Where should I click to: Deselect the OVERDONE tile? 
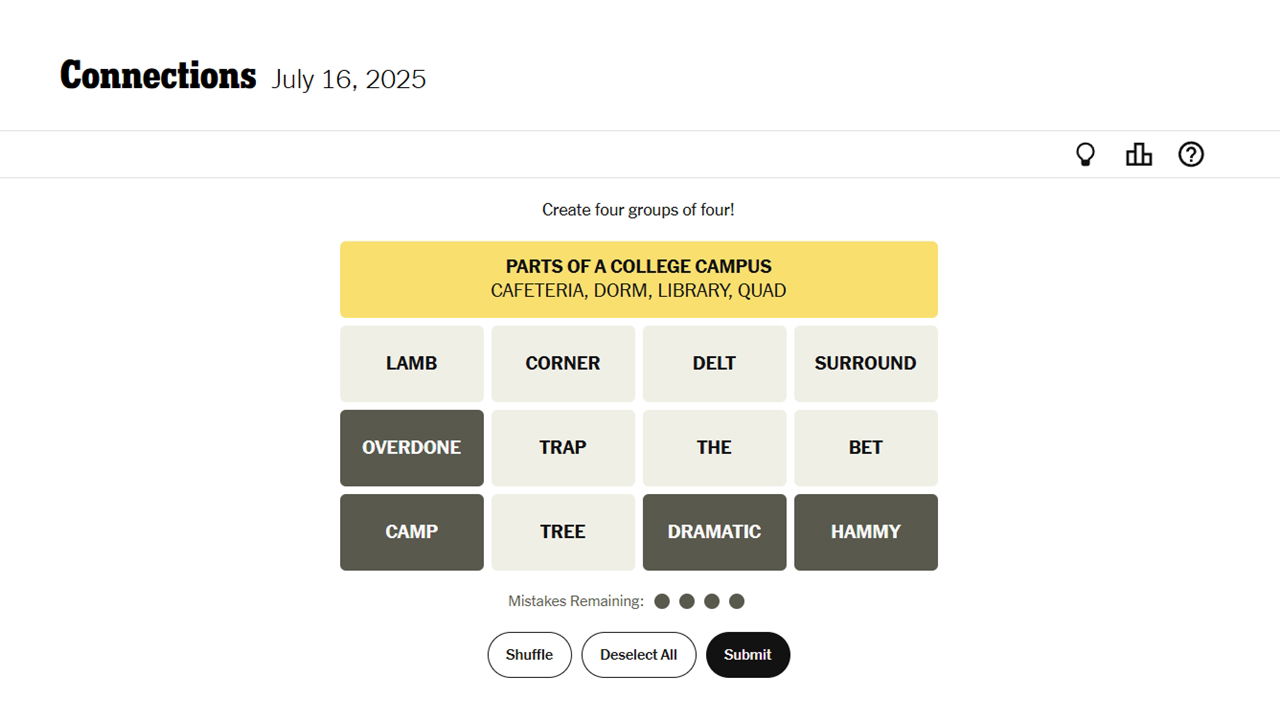(412, 448)
